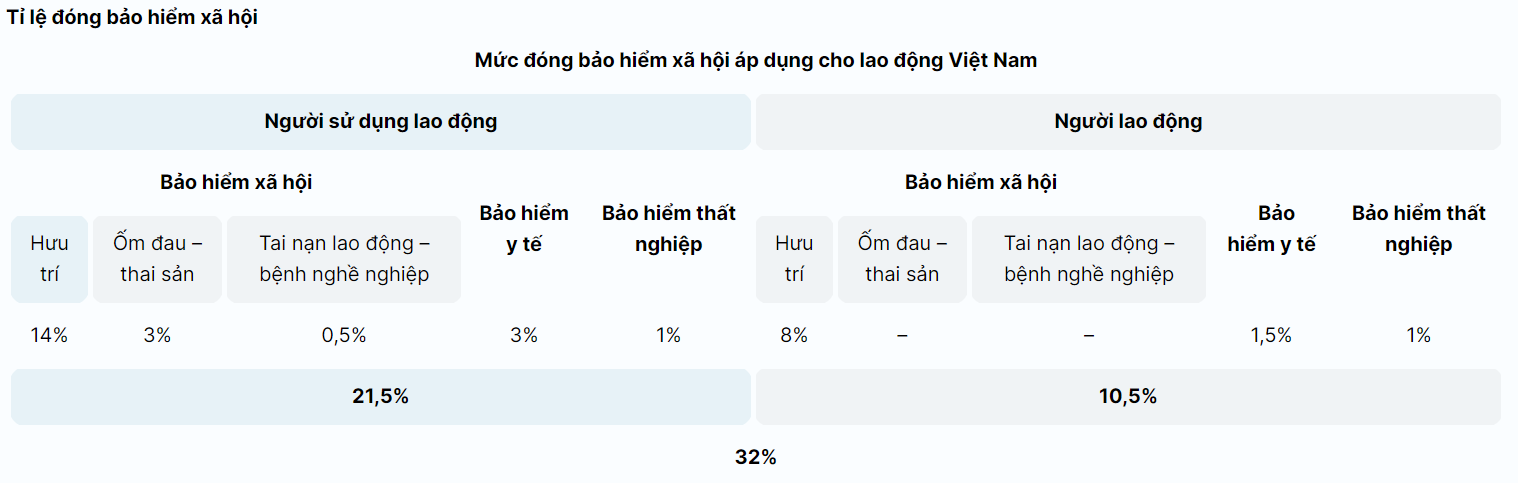1518x483 pixels.
Task: Click the heading about lao động Việt Nam
Action: click(x=756, y=60)
